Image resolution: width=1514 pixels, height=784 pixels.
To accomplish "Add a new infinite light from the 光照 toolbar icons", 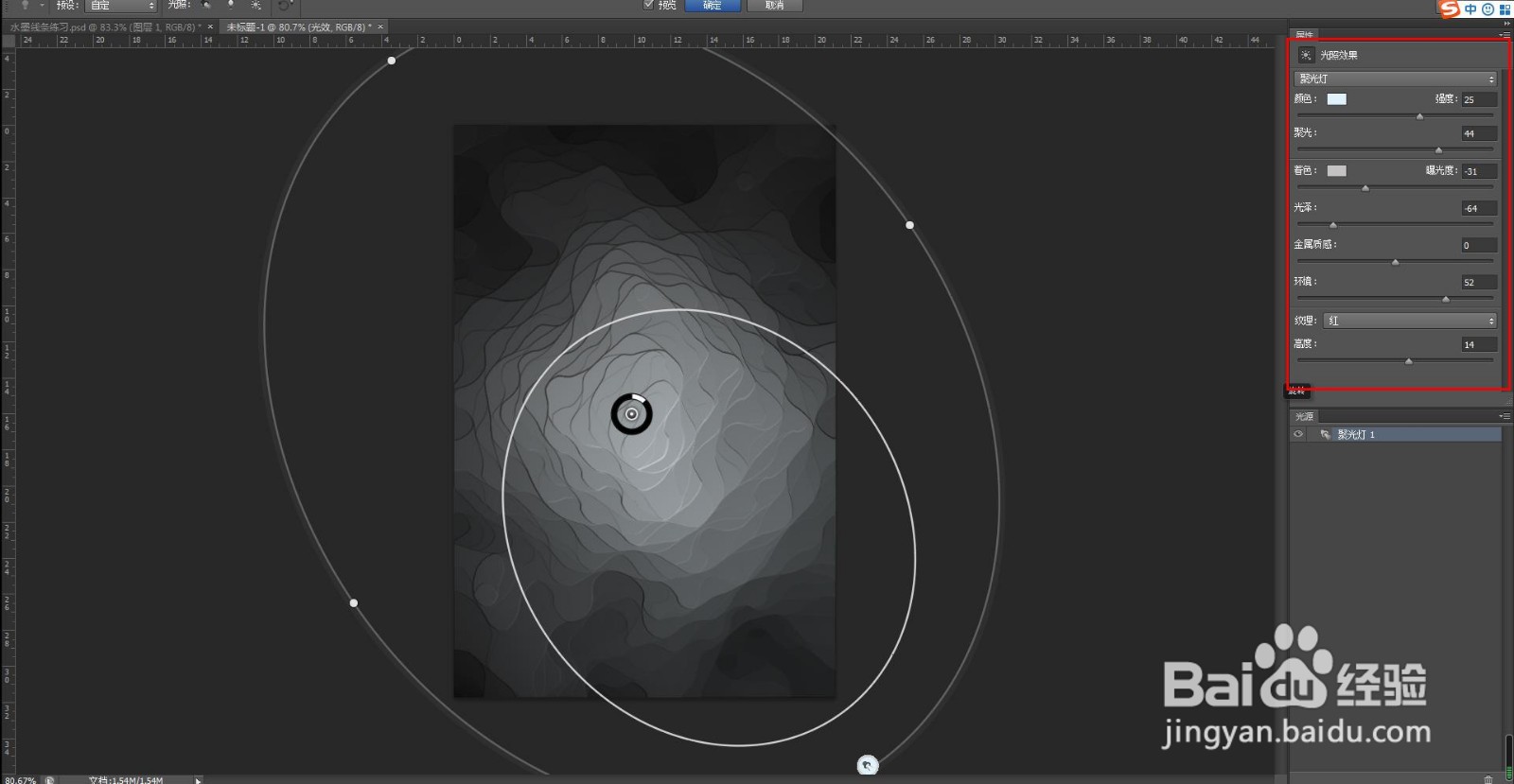I will (x=255, y=6).
